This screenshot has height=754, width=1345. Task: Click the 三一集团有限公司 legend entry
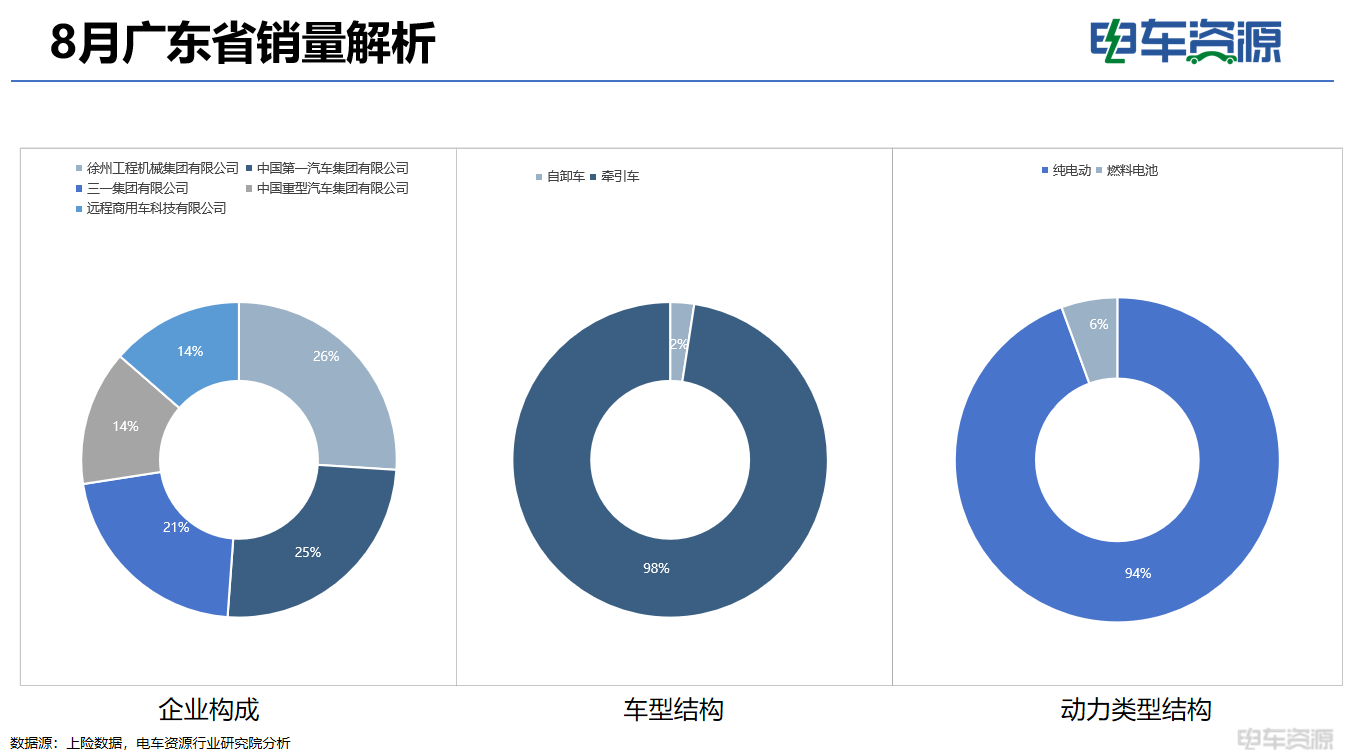pyautogui.click(x=137, y=188)
